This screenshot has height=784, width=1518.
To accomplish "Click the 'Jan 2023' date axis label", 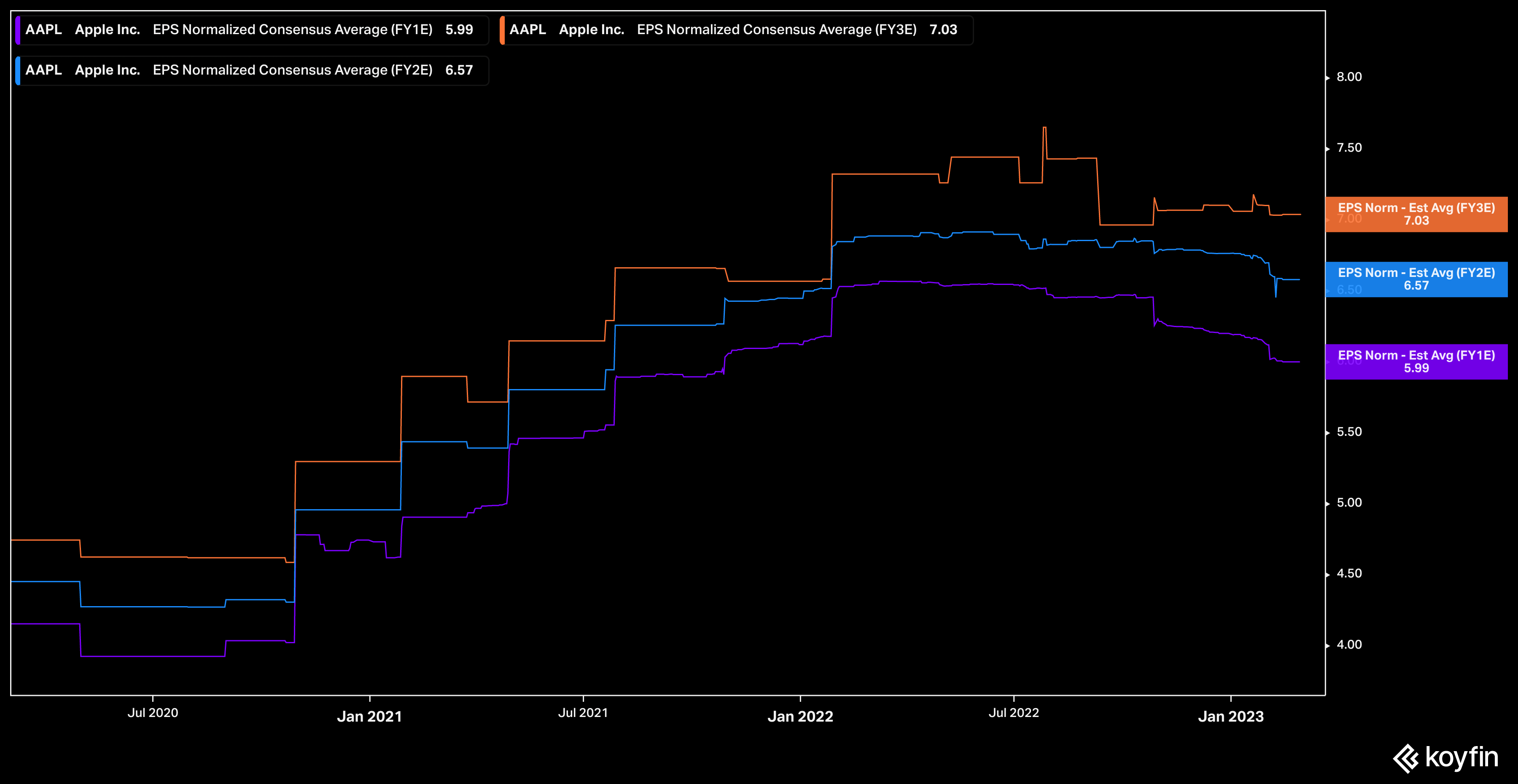I will (1231, 716).
